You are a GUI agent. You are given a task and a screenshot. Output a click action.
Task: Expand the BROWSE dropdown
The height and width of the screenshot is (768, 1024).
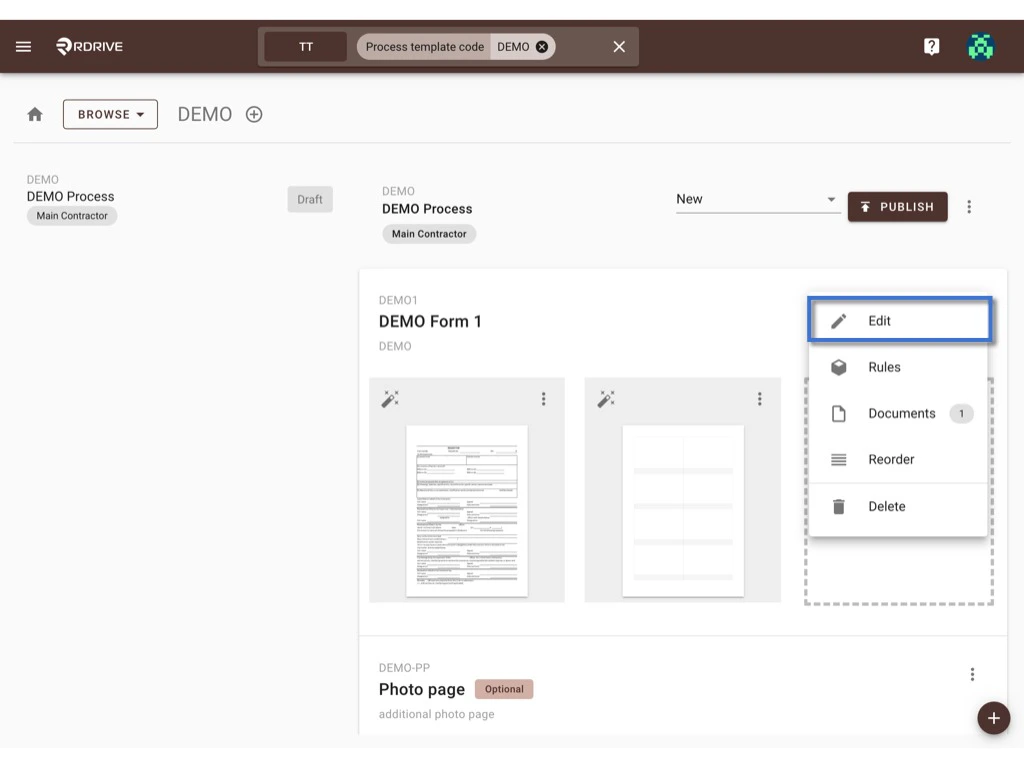pyautogui.click(x=110, y=114)
